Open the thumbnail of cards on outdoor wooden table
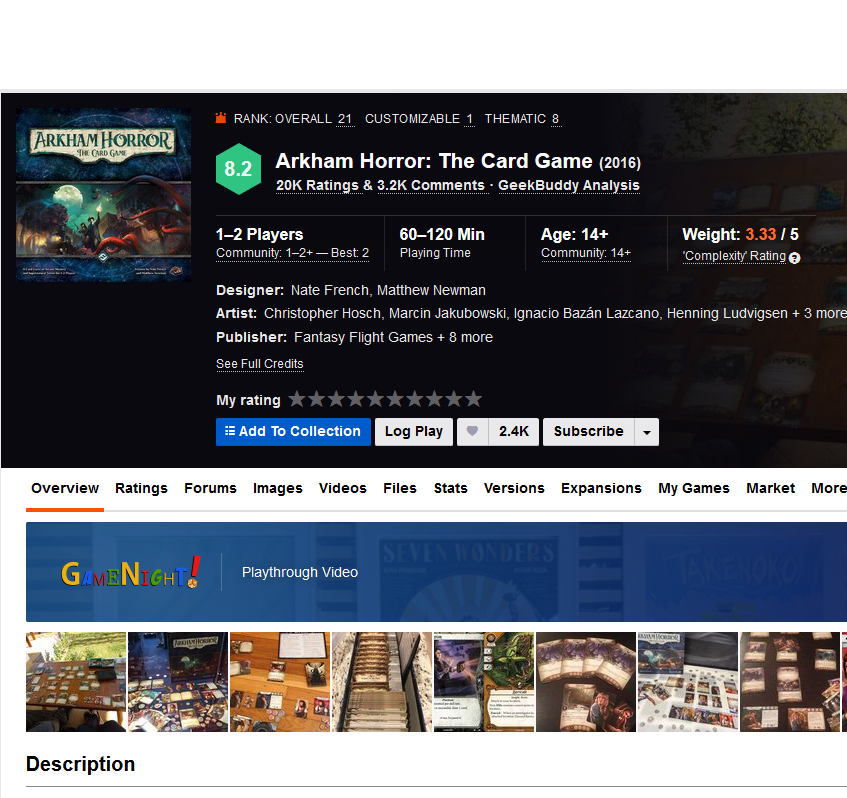 pyautogui.click(x=76, y=682)
